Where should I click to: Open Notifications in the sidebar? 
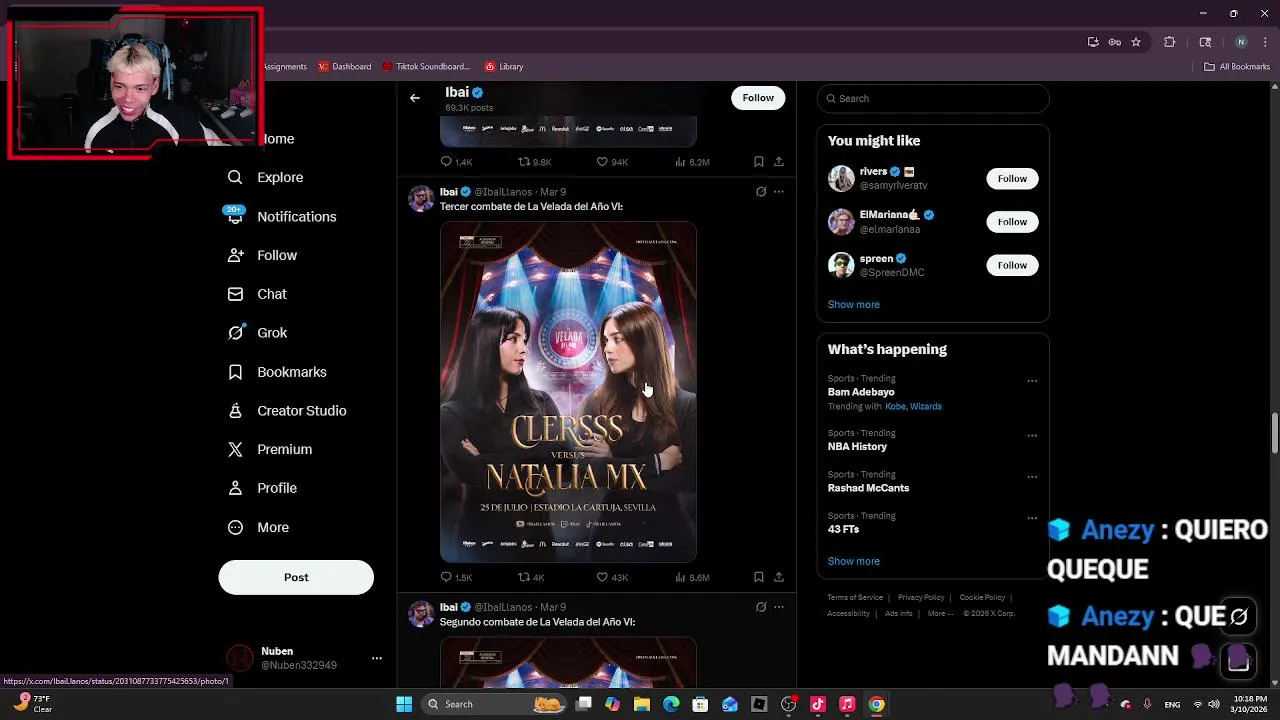tap(281, 216)
